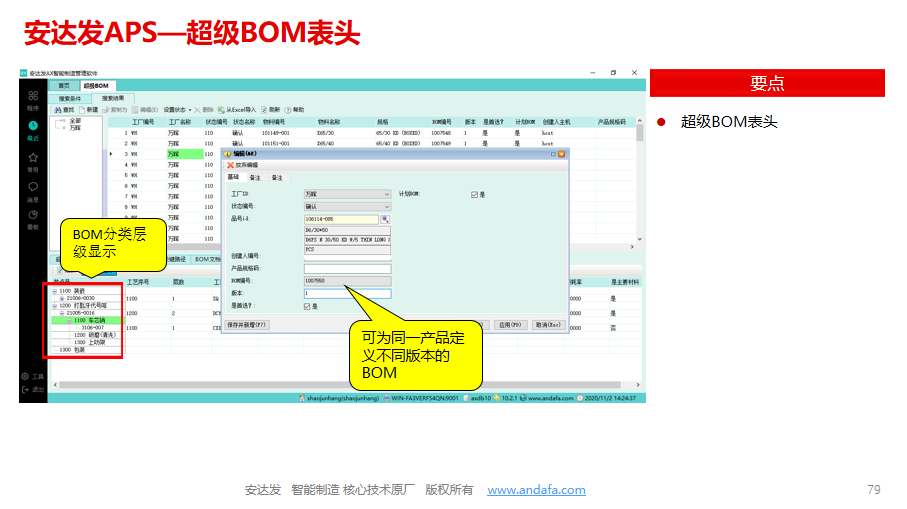Select tree row 1200 研磨(清洗)
Viewport: 907px width, 509px height.
click(x=95, y=335)
